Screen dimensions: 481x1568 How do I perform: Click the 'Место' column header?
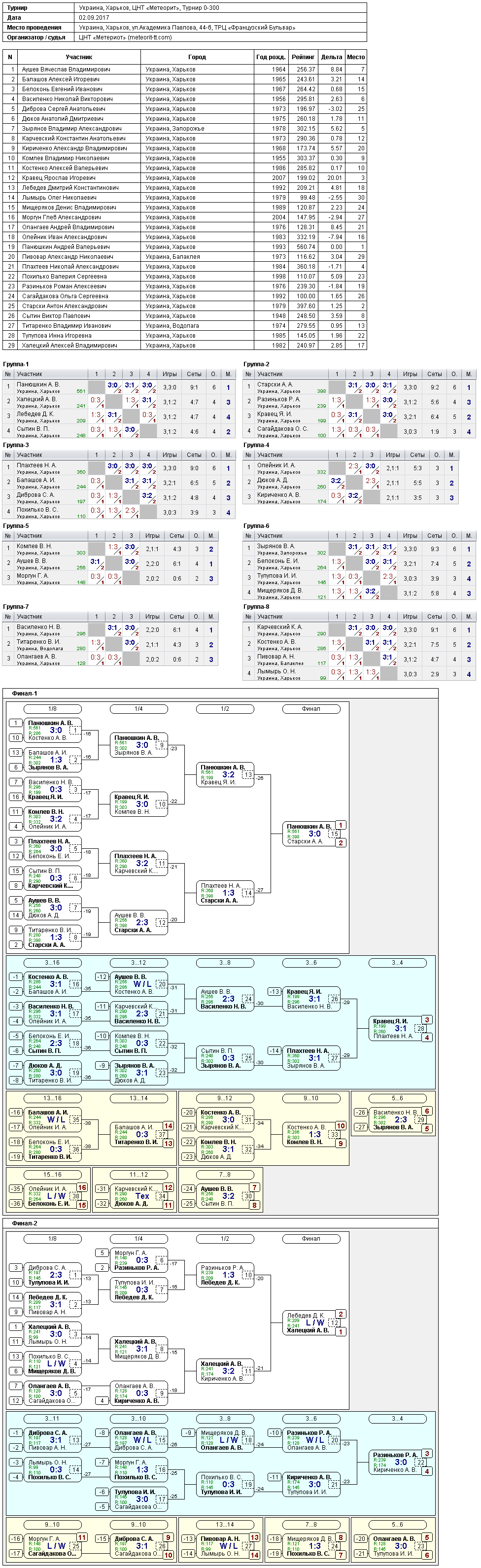pos(355,57)
